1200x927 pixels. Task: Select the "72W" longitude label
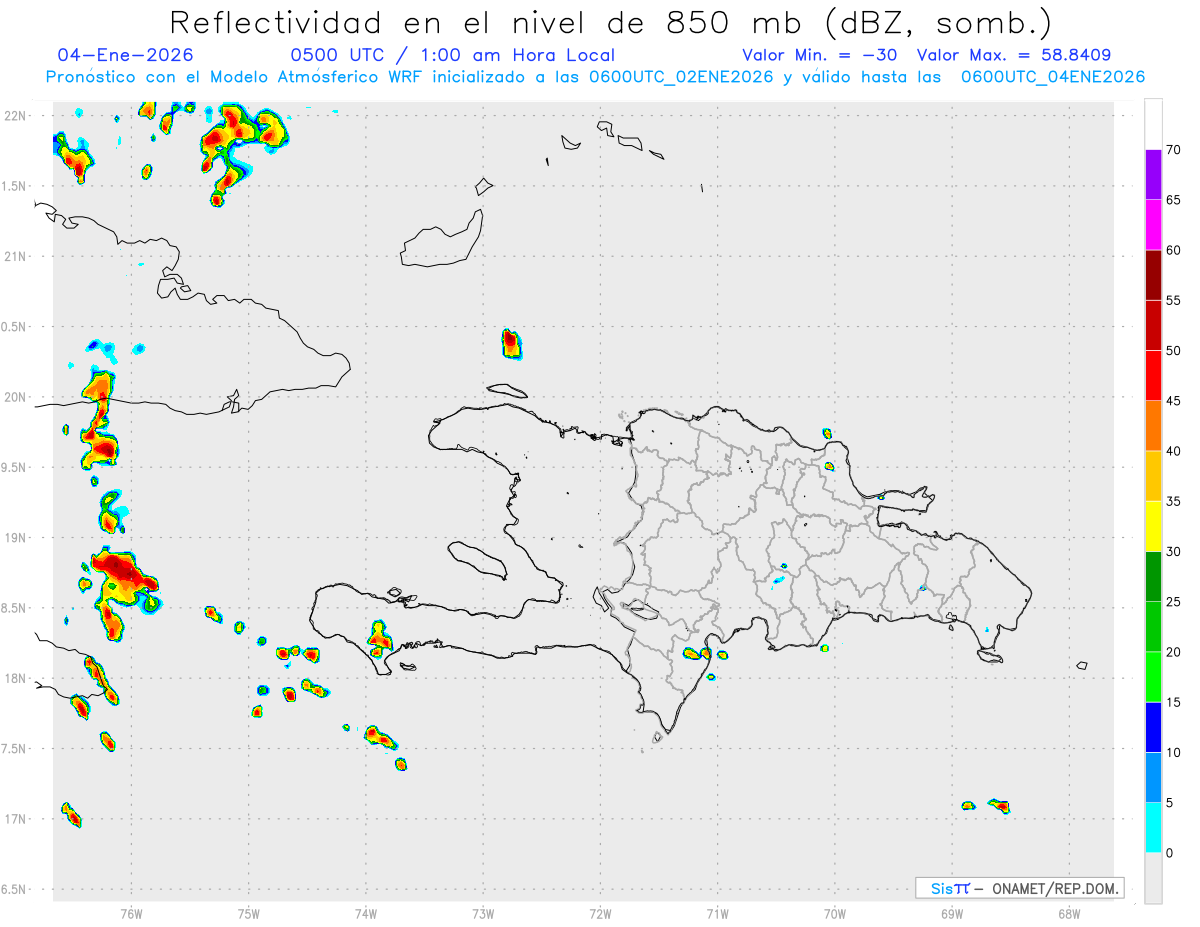(x=600, y=913)
